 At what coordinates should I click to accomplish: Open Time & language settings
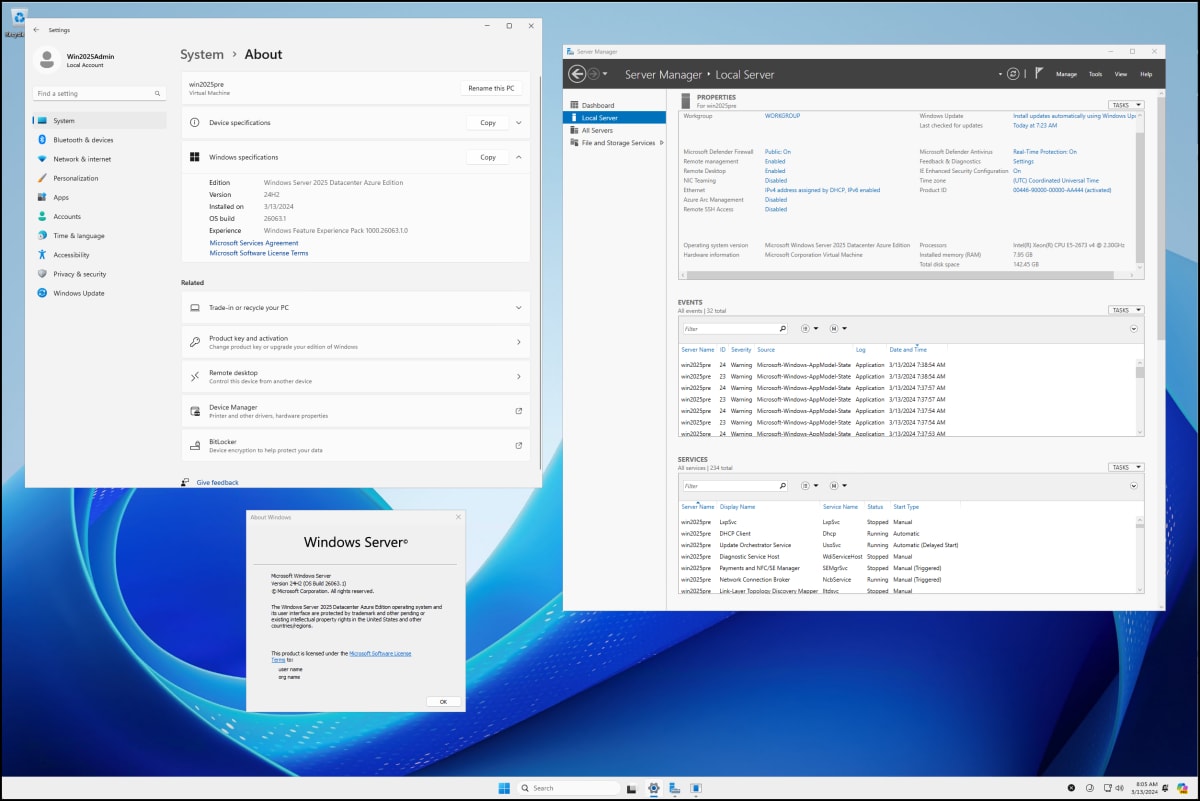[x=99, y=235]
